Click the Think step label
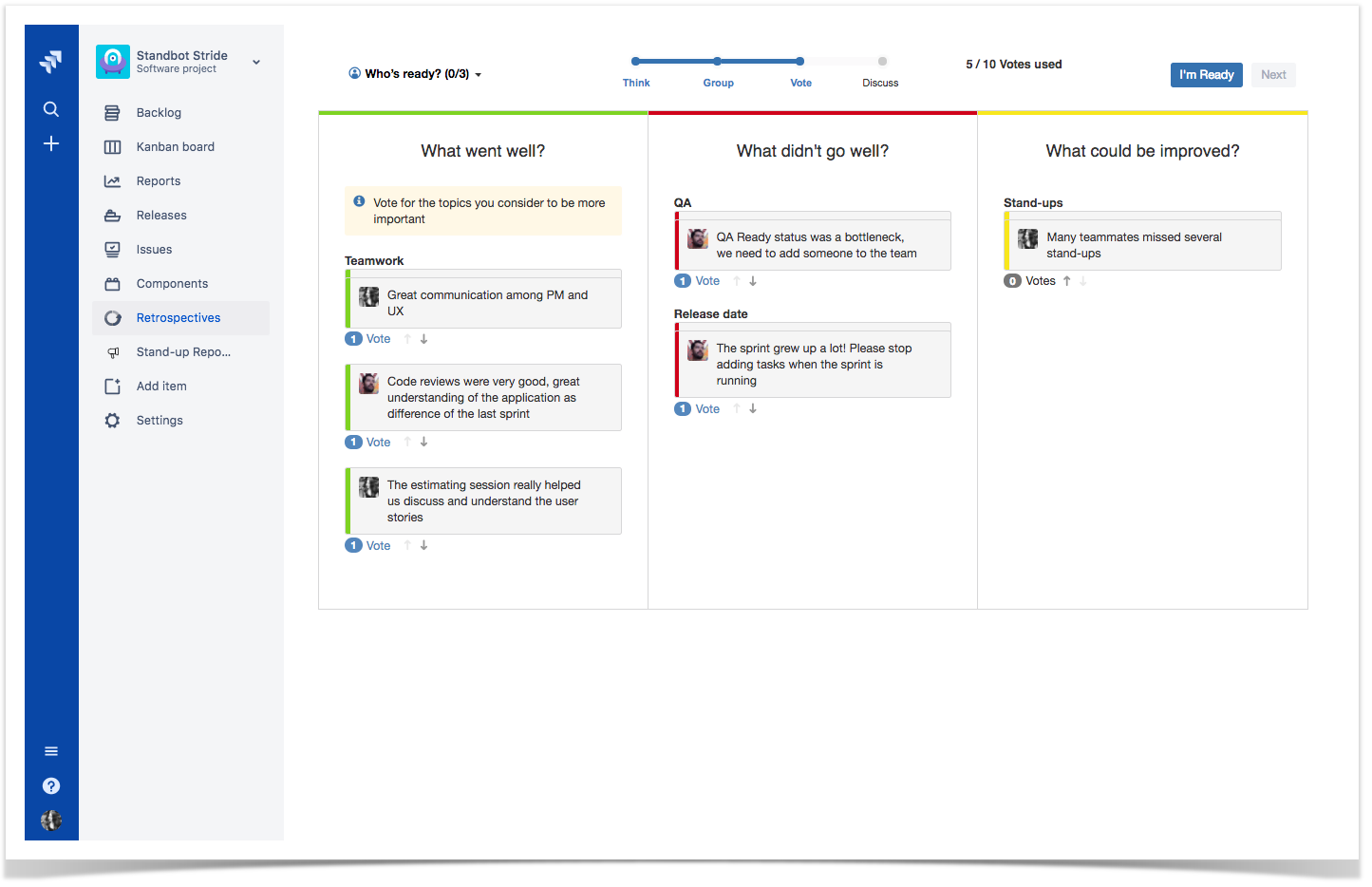Screen dimensions: 1372x887 636,84
